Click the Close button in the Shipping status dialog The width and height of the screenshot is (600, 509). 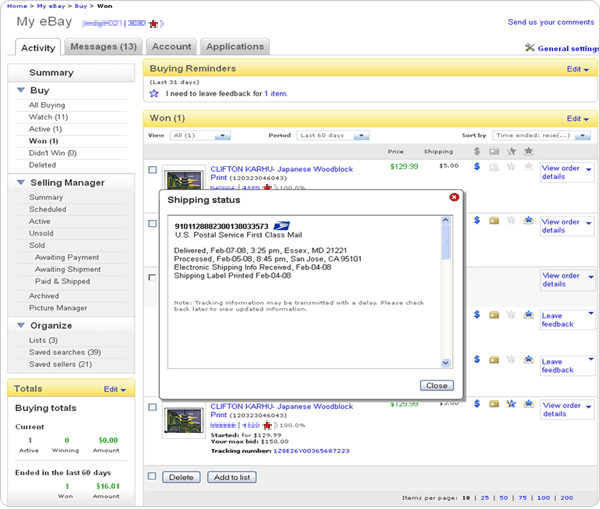point(437,385)
